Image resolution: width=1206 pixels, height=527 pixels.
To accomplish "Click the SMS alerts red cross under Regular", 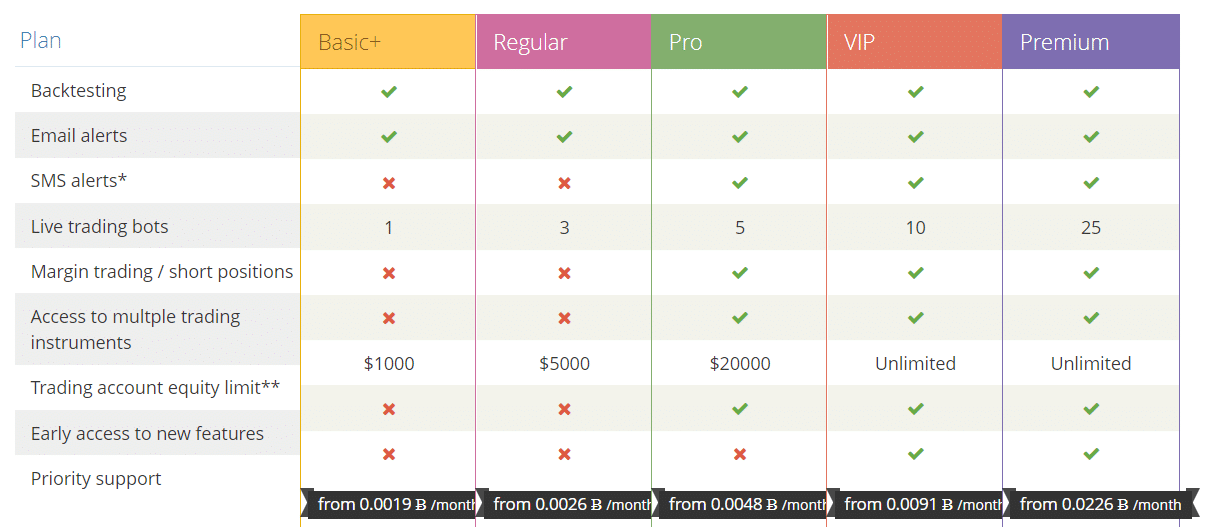I will coord(564,183).
